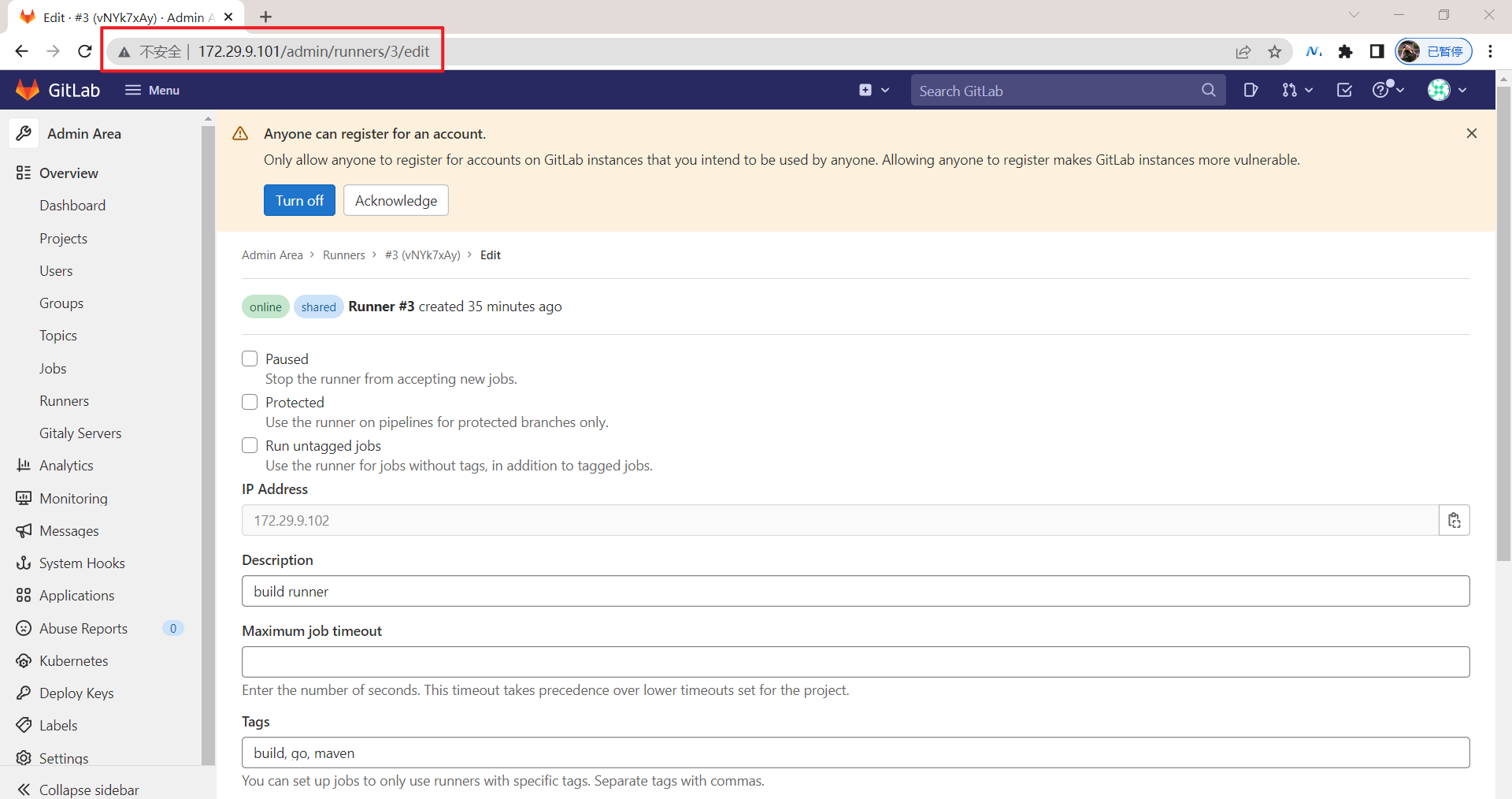Open the tab search chevron
Image resolution: width=1512 pixels, height=799 pixels.
pos(1354,15)
